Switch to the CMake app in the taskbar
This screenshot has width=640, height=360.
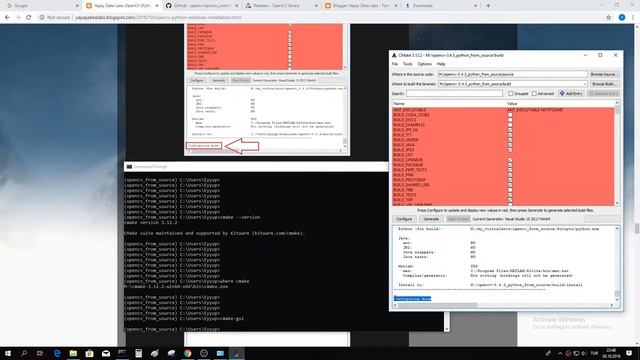pos(236,353)
